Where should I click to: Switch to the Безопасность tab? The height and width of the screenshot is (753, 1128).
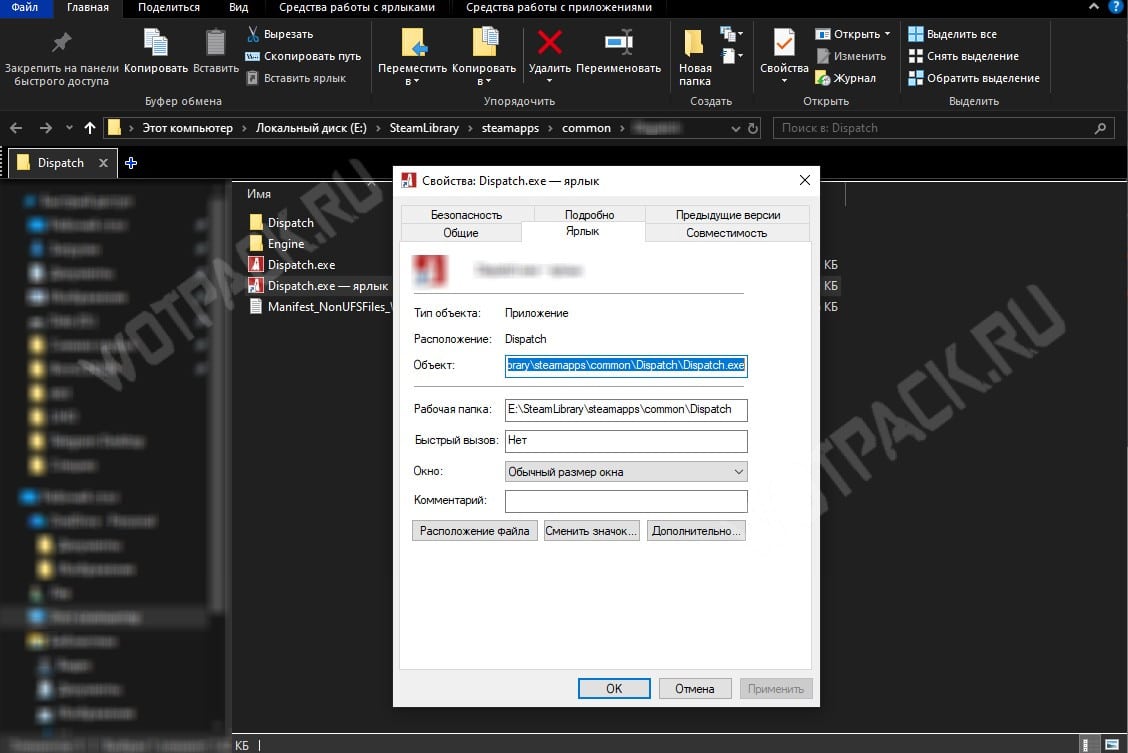(466, 215)
